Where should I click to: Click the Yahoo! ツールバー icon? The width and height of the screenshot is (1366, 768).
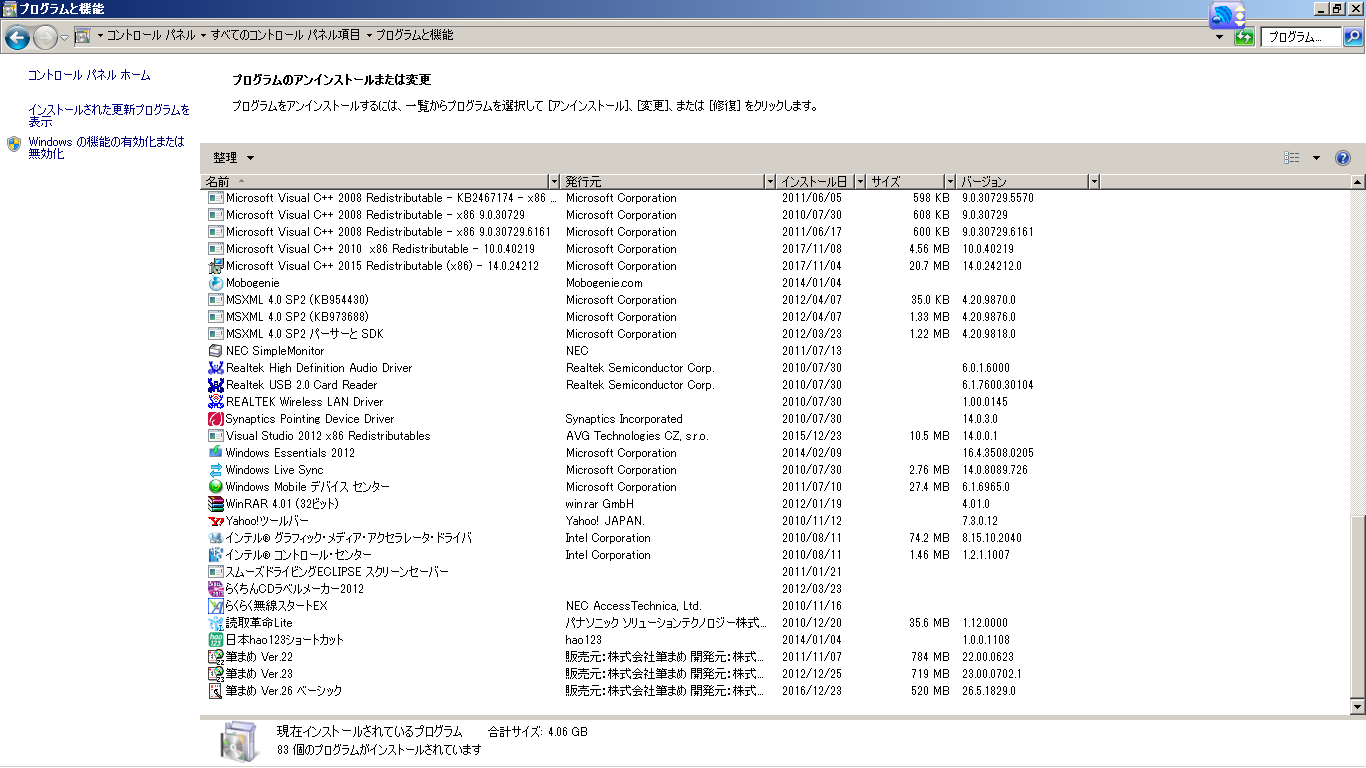click(x=215, y=521)
